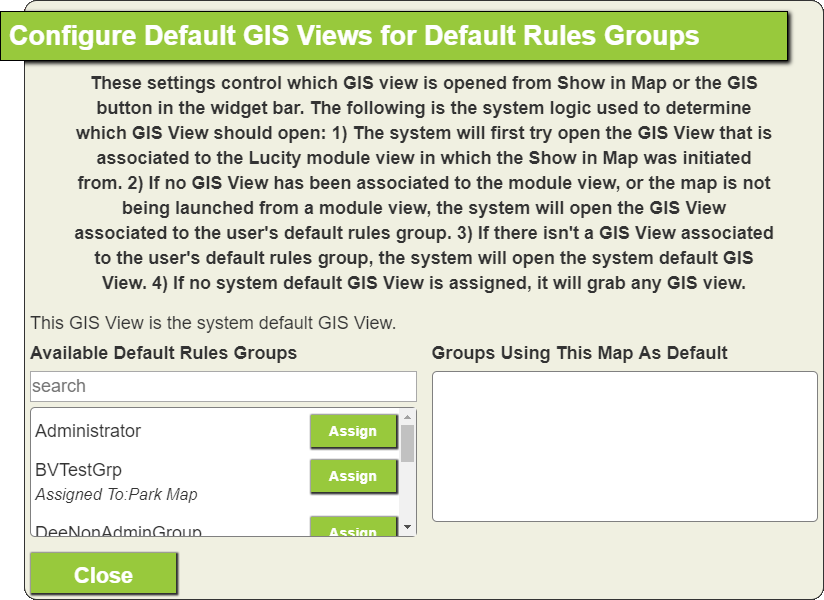Click the 'Groups Using This Map As Default' list box

(x=625, y=447)
